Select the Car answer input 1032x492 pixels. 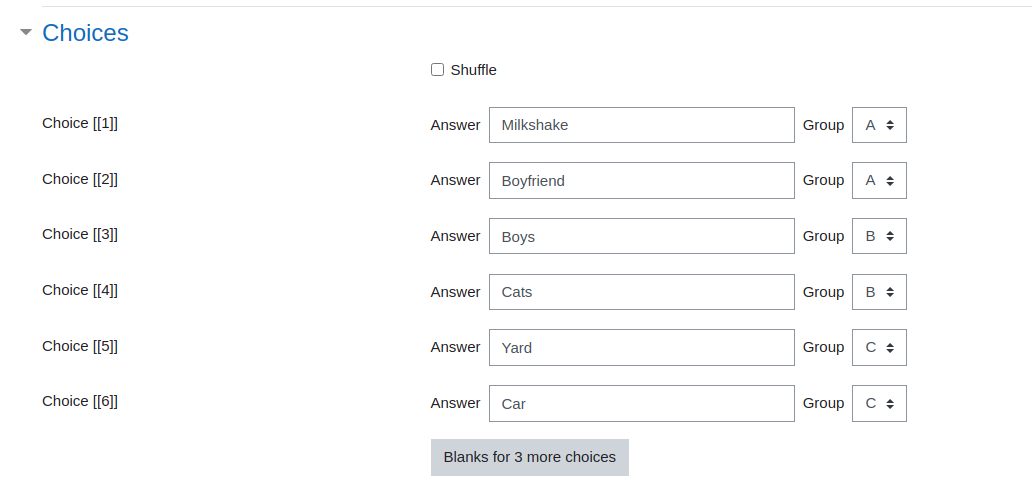[x=642, y=403]
